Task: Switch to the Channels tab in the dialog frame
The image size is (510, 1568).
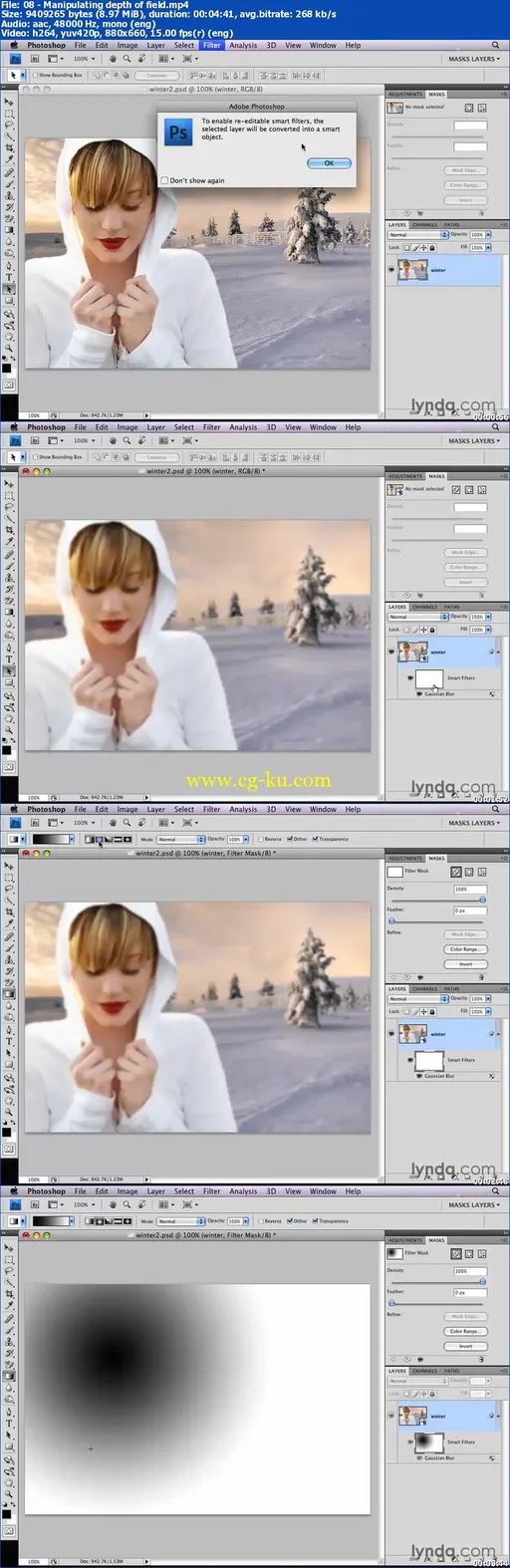Action: tap(424, 224)
